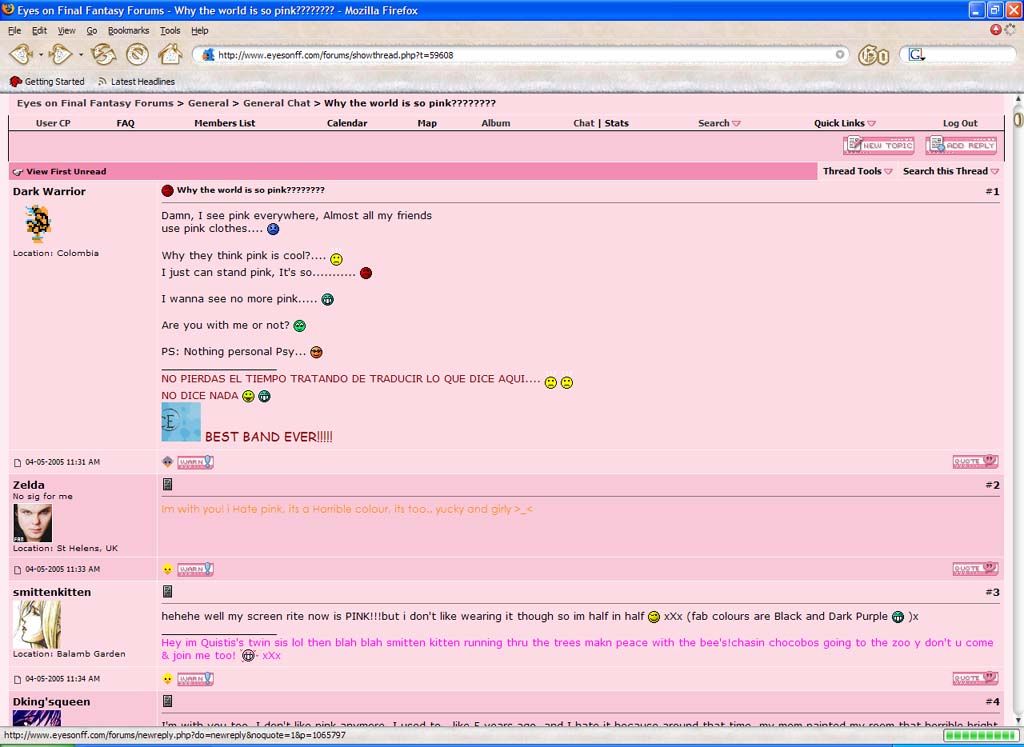The height and width of the screenshot is (747, 1024).
Task: Click online status icon under Dark Warrior's post
Action: tap(168, 462)
